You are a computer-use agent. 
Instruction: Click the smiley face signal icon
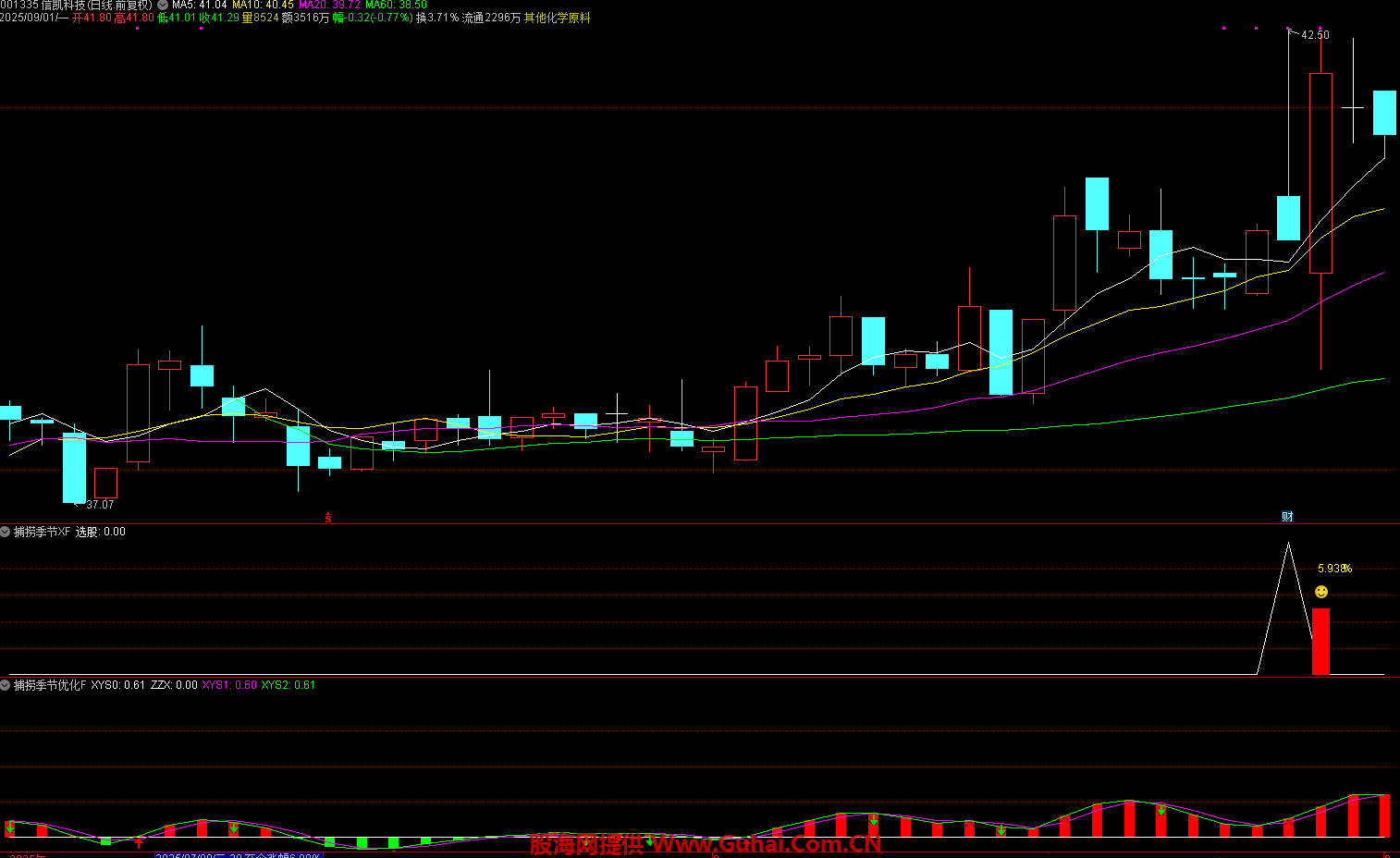tap(1321, 592)
